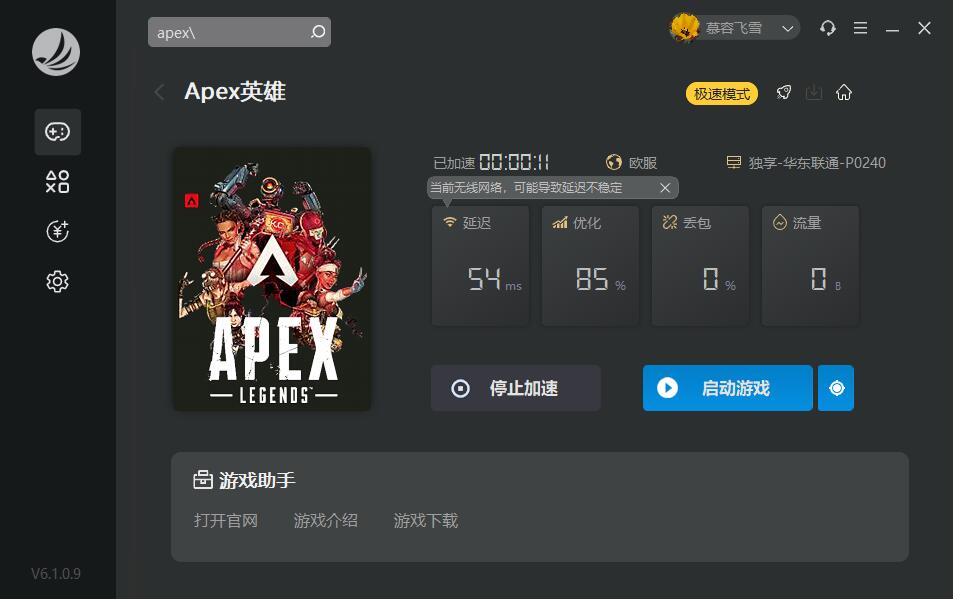Open the shapes toolbox icon in sidebar
The height and width of the screenshot is (599, 953).
[58, 182]
